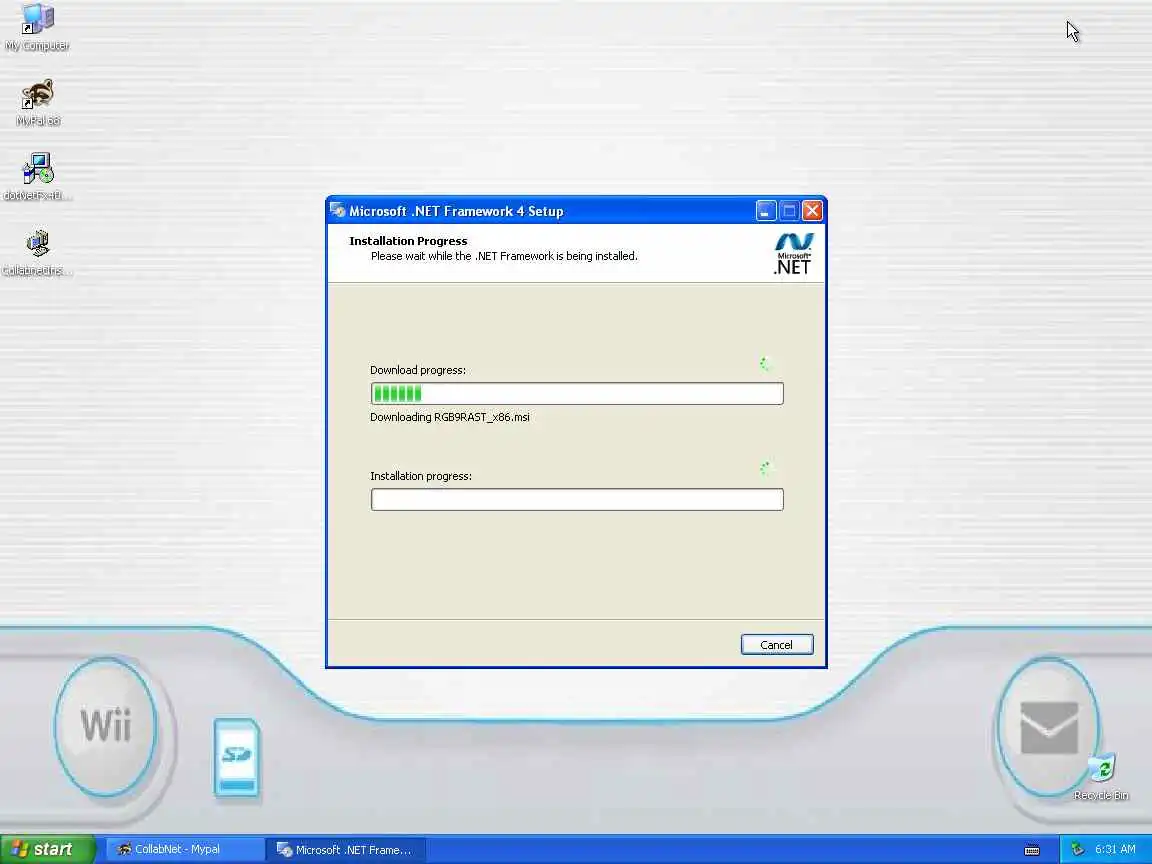
Task: Click the empty installation progress bar
Action: coord(577,500)
